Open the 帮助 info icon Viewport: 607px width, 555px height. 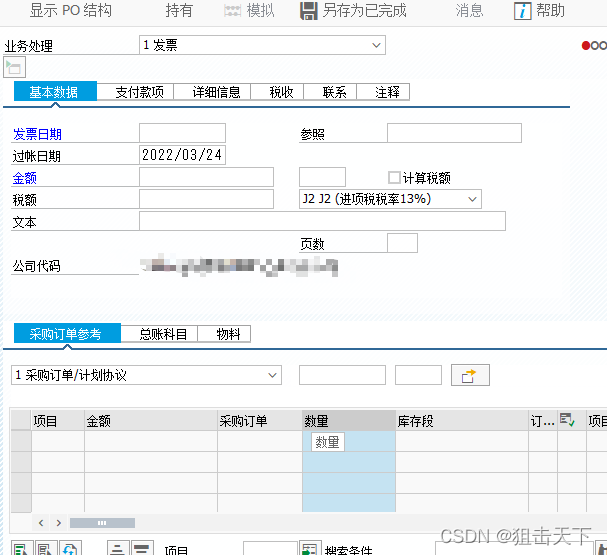(522, 11)
